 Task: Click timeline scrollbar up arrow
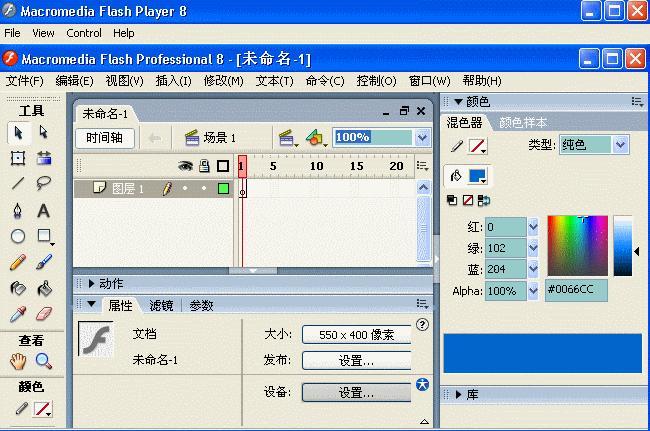tap(423, 187)
